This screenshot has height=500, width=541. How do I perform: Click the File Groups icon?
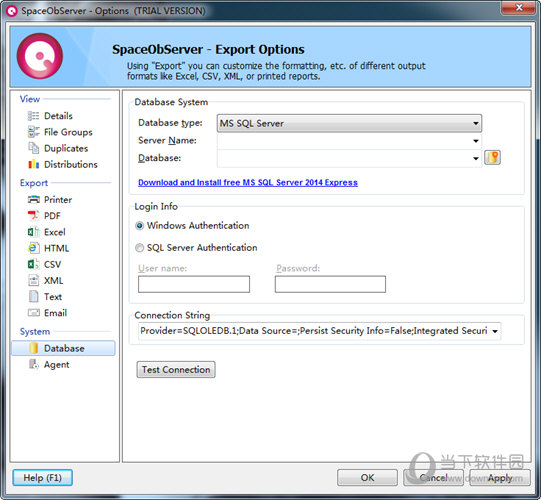coord(33,132)
